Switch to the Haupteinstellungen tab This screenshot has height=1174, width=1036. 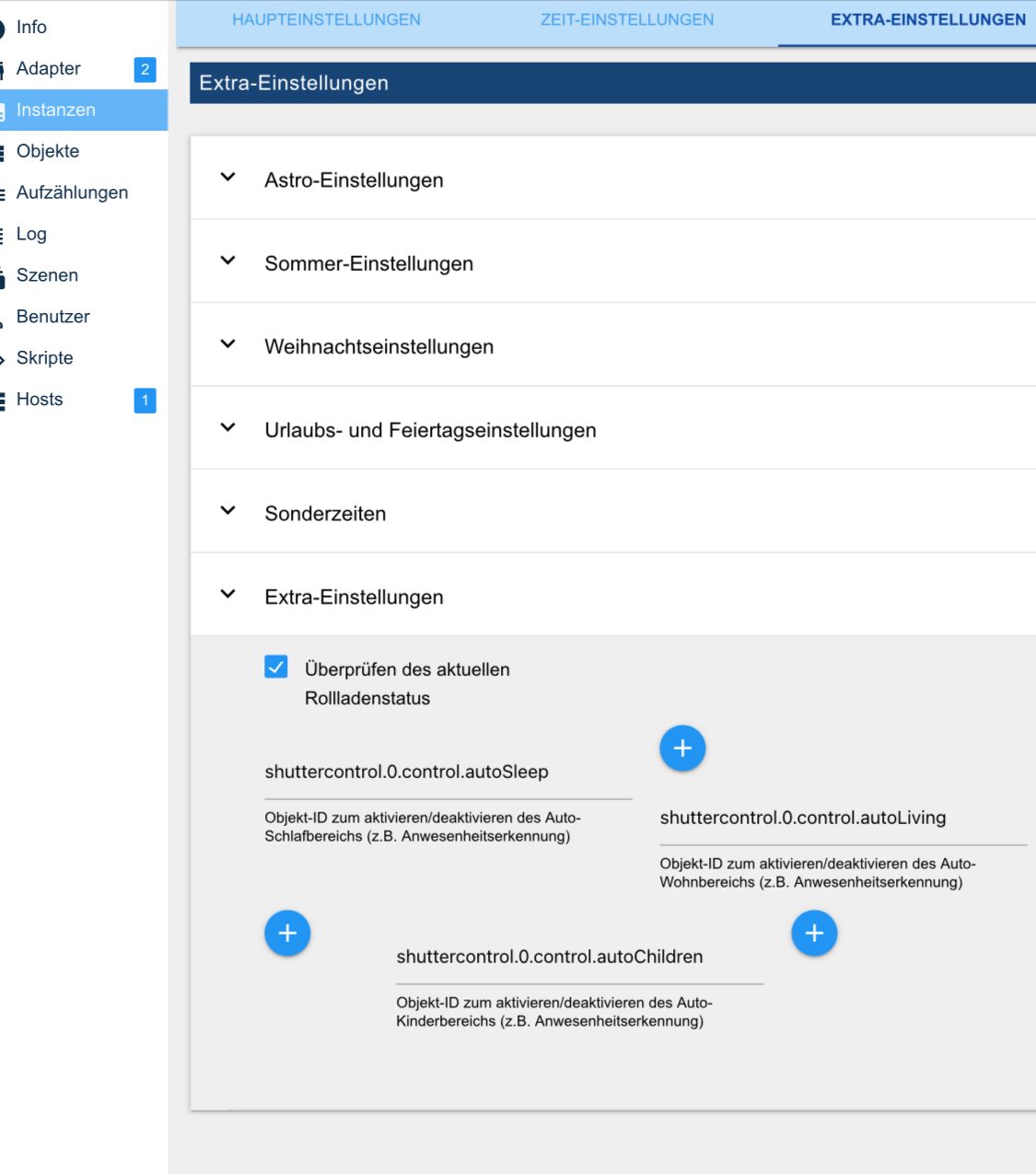click(326, 20)
